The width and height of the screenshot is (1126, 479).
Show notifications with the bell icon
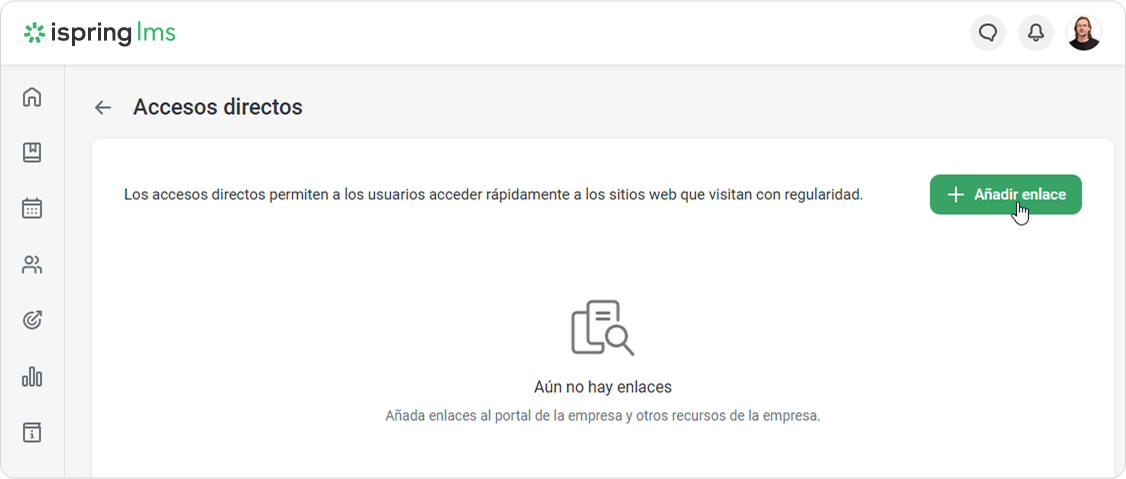pyautogui.click(x=1036, y=33)
